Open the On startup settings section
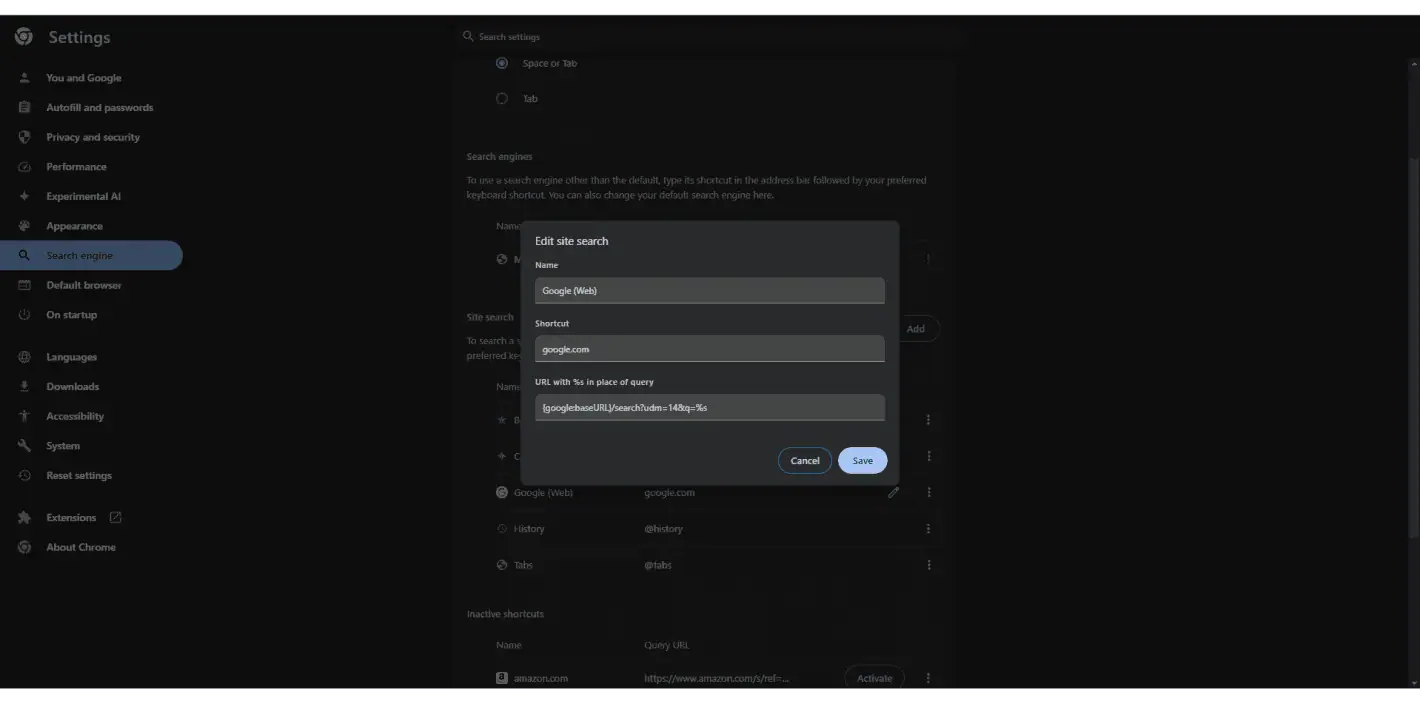This screenshot has height=704, width=1420. (71, 315)
